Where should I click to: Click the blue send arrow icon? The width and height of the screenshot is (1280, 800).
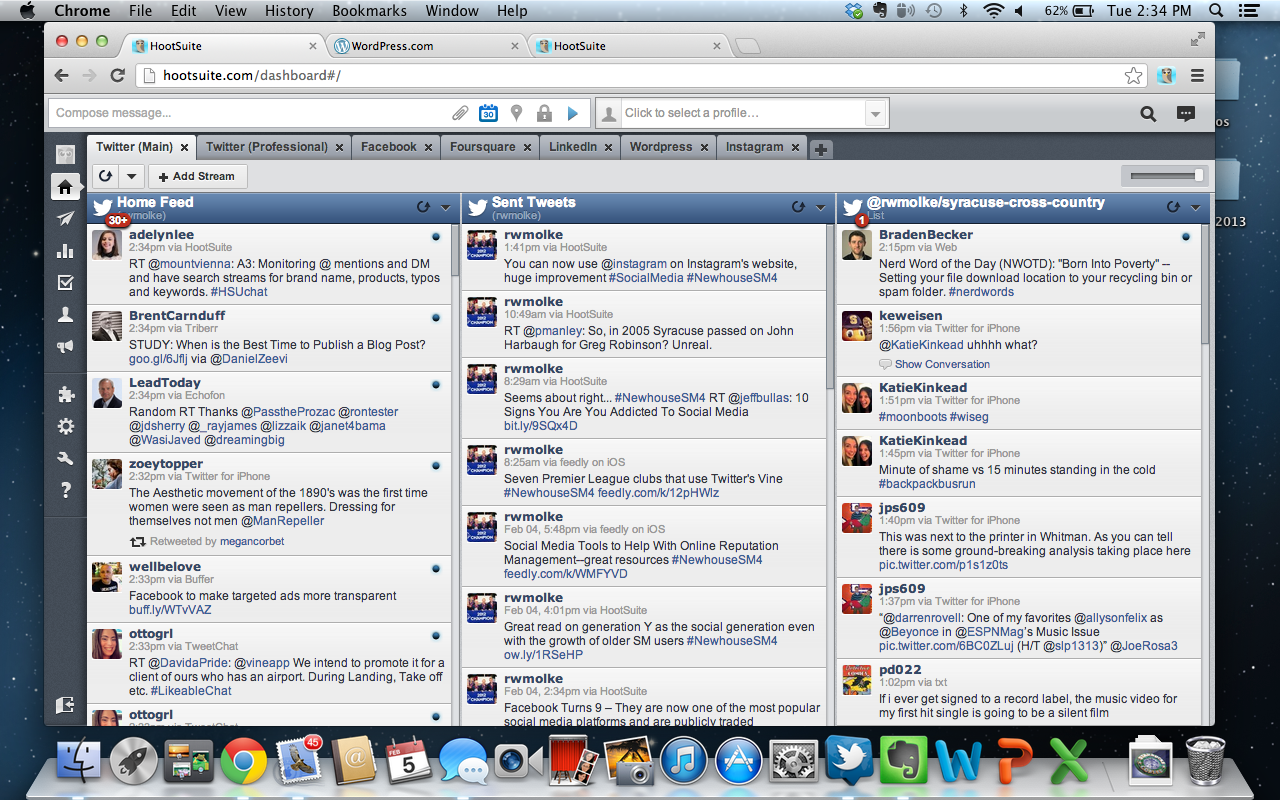click(573, 113)
